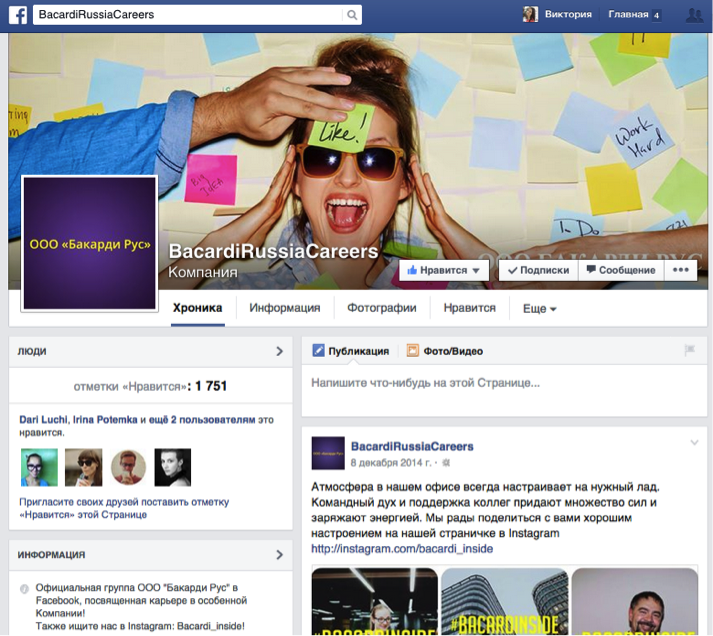Open the instagram.com/bacardi_inside link
This screenshot has height=636, width=713.
click(402, 549)
